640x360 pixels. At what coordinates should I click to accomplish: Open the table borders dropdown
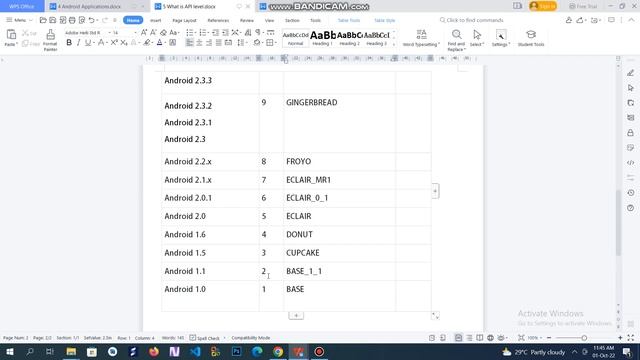pyautogui.click(x=276, y=42)
